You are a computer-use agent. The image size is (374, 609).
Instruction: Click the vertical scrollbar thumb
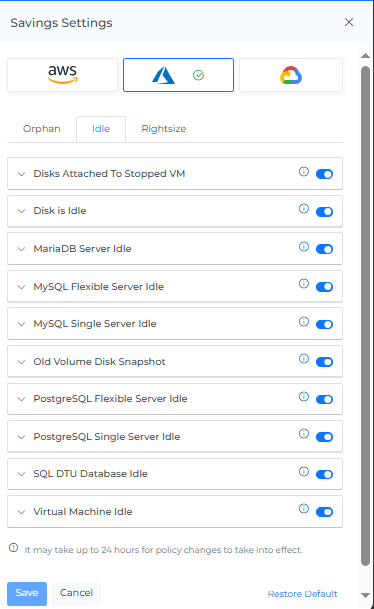pos(365,316)
